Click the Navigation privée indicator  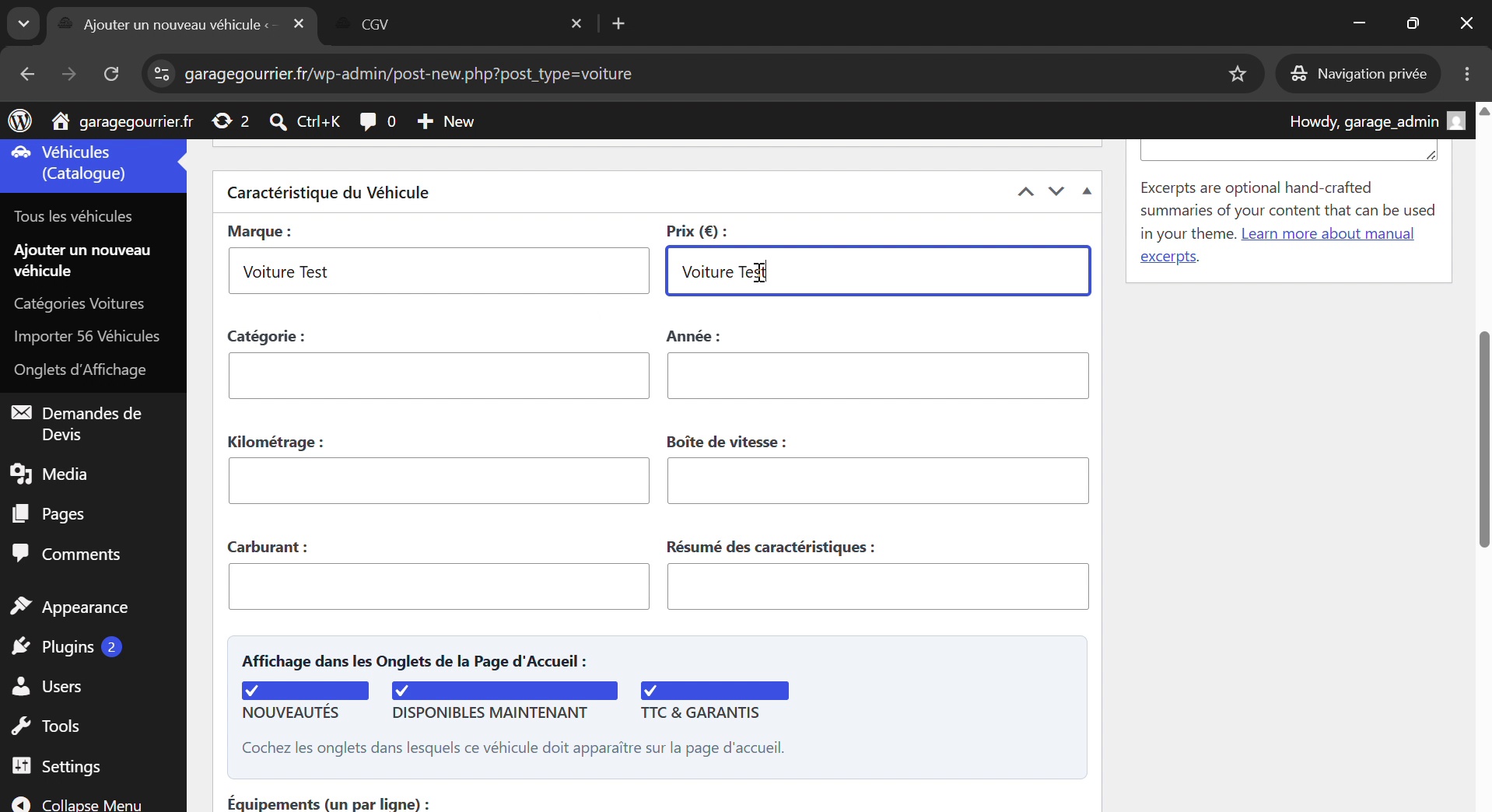[x=1358, y=74]
